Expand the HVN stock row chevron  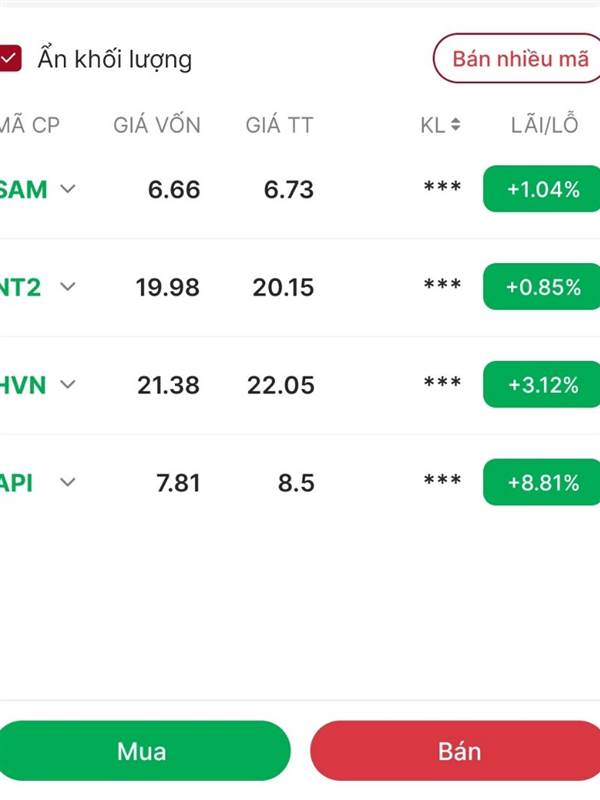pos(68,384)
